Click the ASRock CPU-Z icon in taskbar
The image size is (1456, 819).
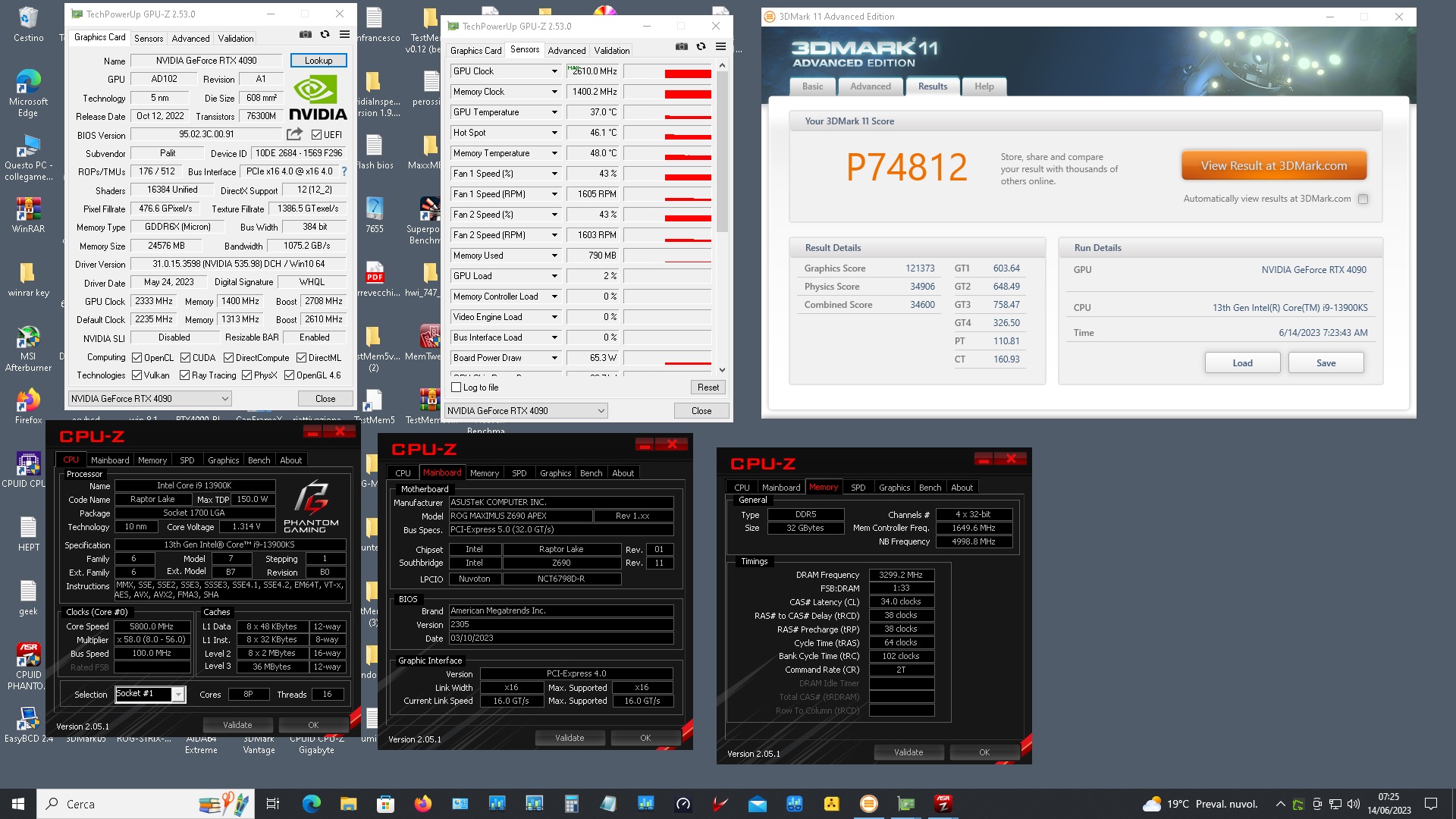pyautogui.click(x=943, y=804)
